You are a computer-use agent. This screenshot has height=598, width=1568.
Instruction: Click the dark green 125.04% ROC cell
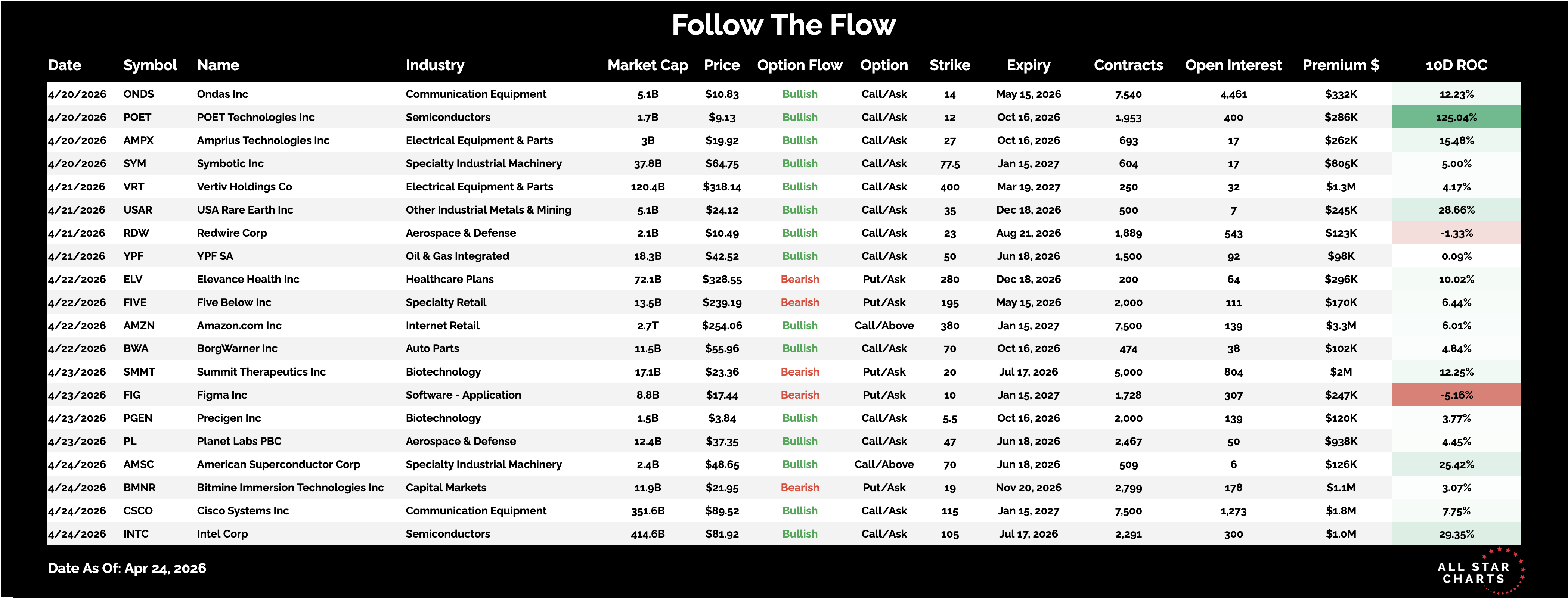[1456, 118]
